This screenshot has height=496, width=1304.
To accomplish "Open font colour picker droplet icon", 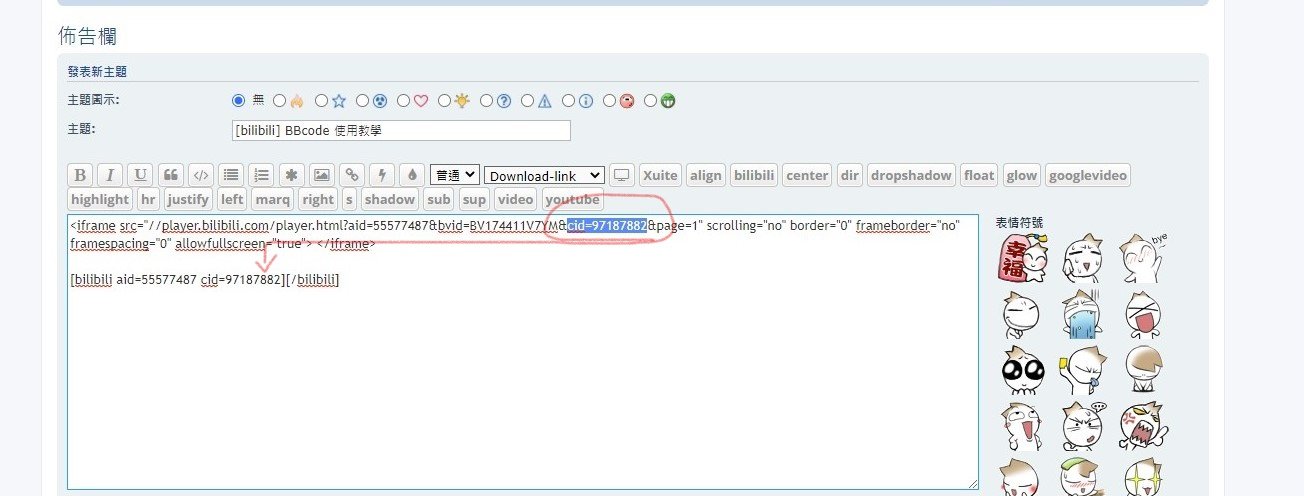I will (411, 175).
